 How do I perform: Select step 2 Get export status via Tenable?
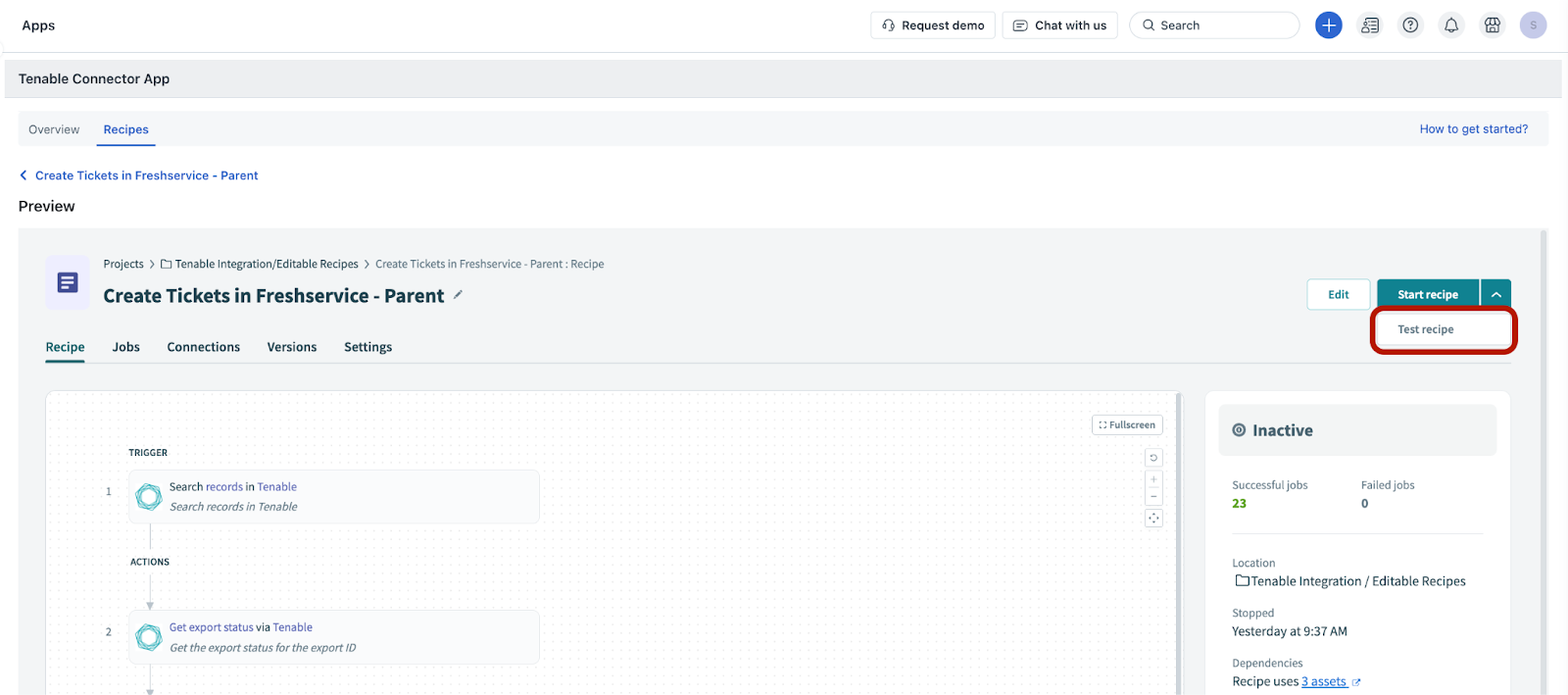(334, 637)
